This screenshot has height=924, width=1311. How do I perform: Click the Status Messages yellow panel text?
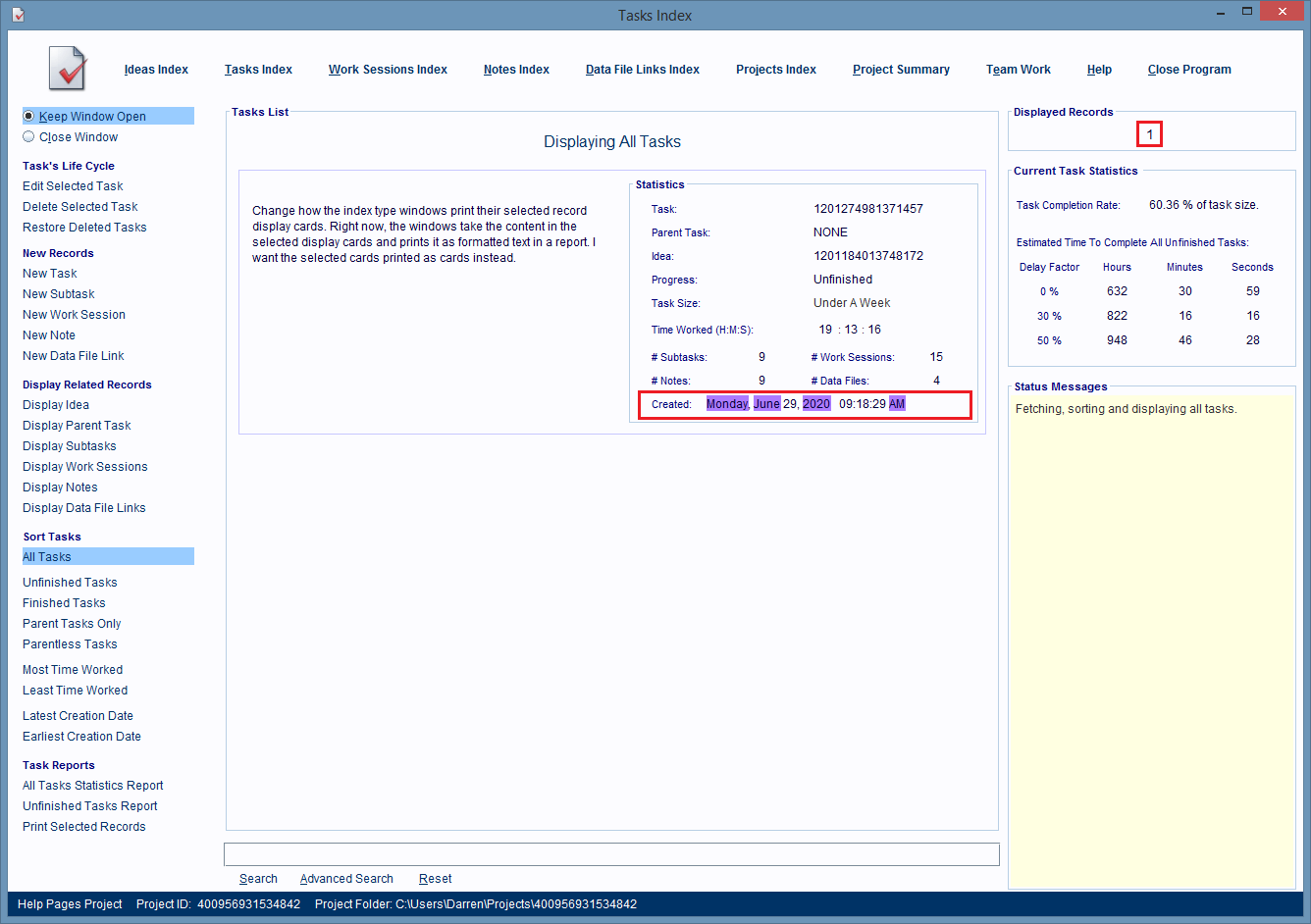[x=1126, y=409]
